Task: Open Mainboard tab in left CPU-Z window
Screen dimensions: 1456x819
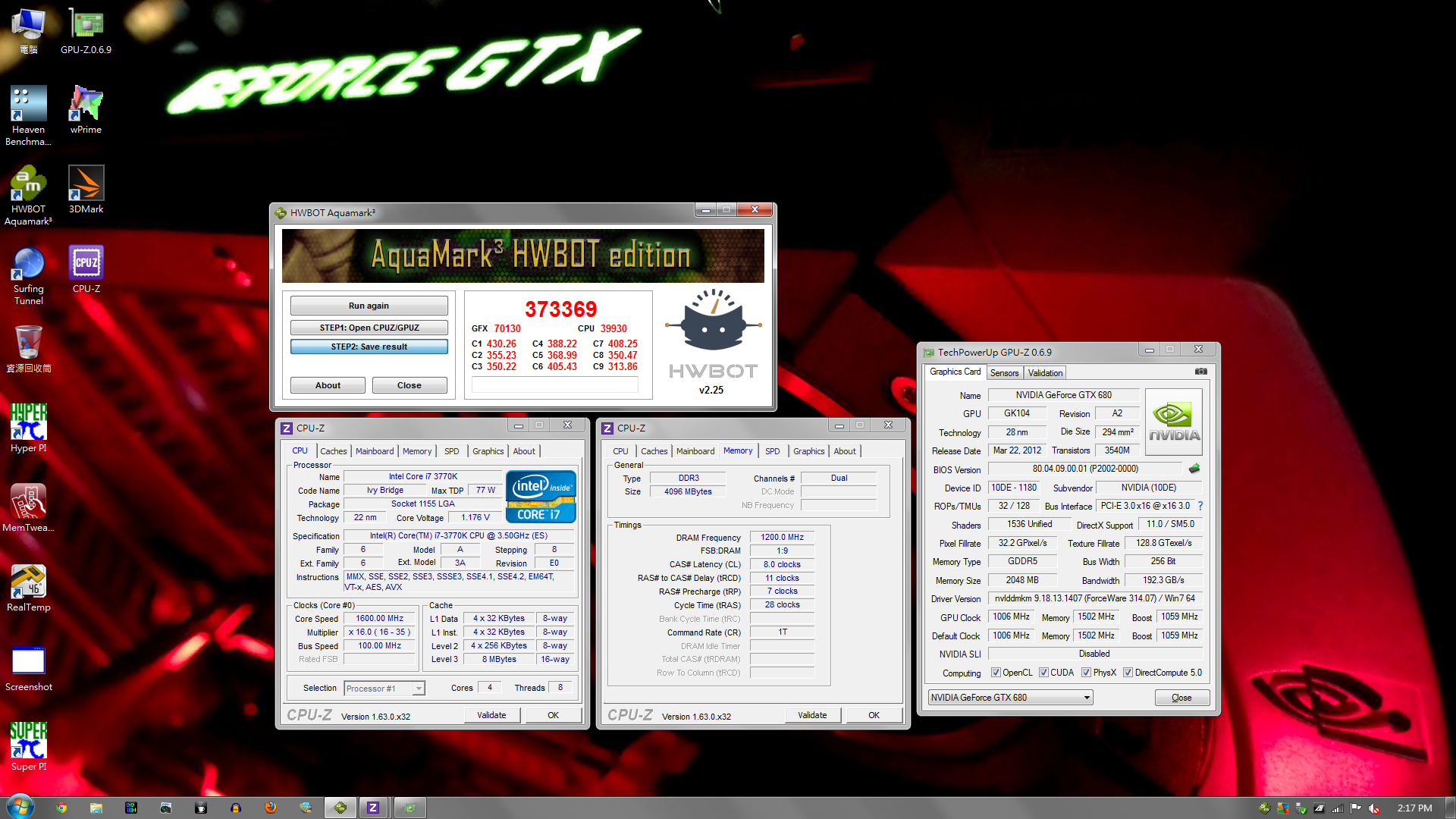Action: [x=375, y=451]
